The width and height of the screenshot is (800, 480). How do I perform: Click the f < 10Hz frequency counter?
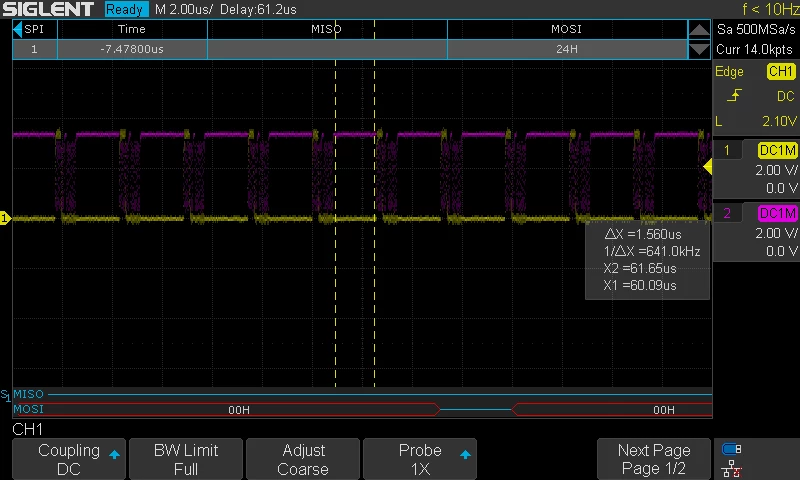click(x=771, y=9)
